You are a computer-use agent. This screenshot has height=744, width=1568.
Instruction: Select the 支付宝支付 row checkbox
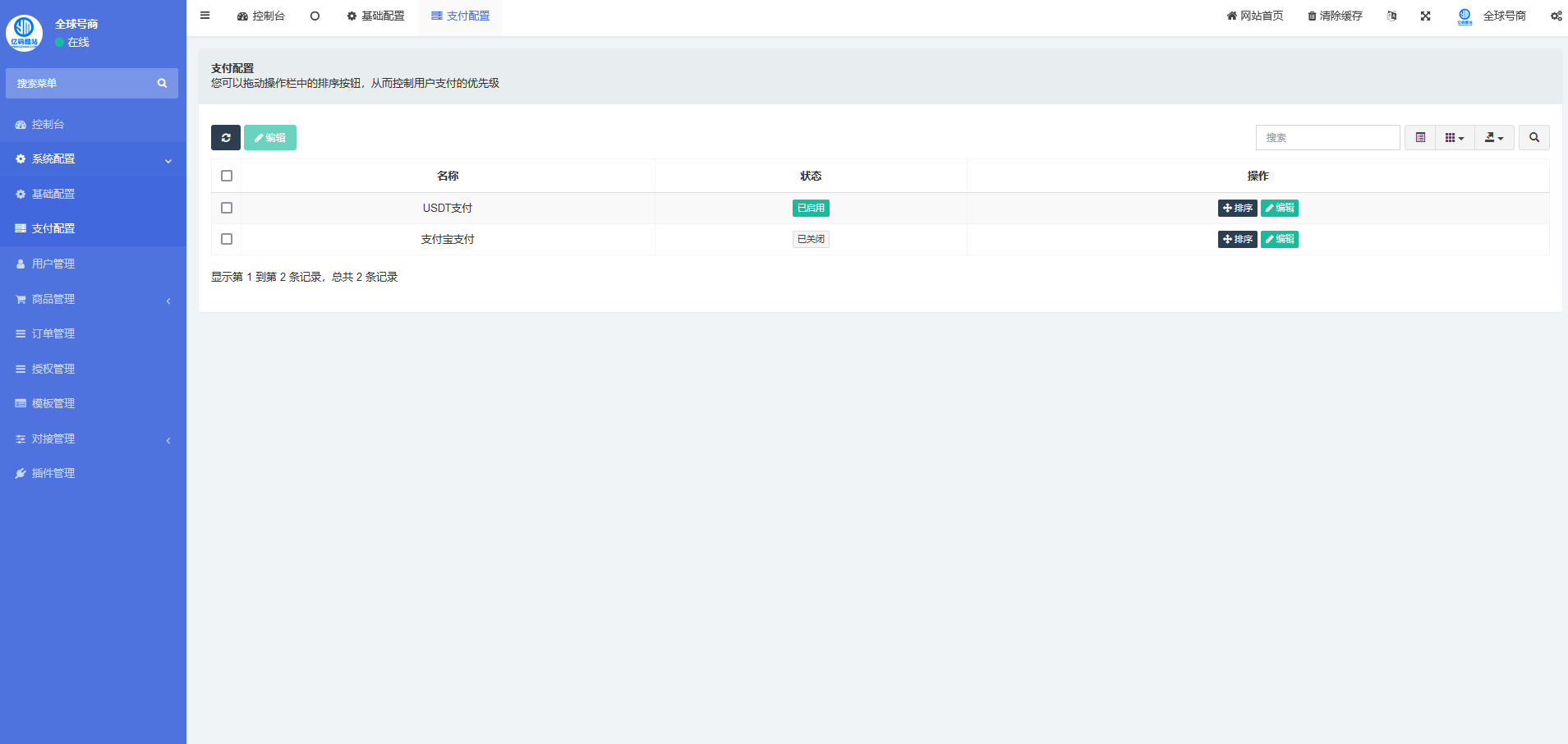pyautogui.click(x=227, y=239)
